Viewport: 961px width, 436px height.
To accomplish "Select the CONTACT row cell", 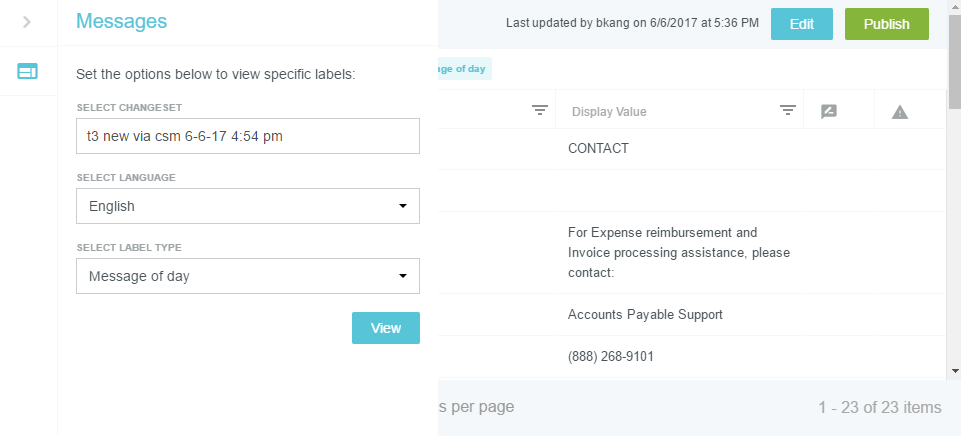I will click(x=598, y=149).
